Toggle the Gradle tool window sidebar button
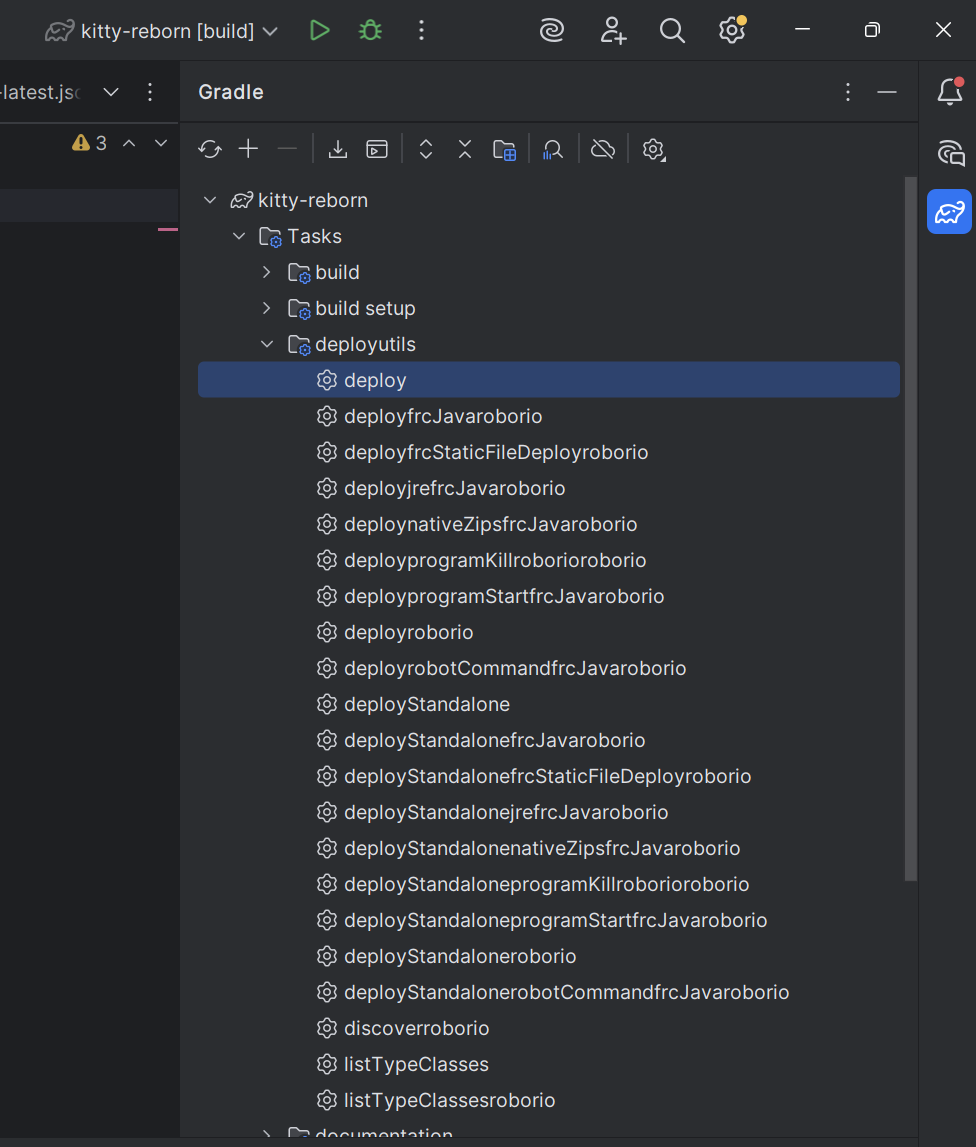976x1147 pixels. click(949, 212)
